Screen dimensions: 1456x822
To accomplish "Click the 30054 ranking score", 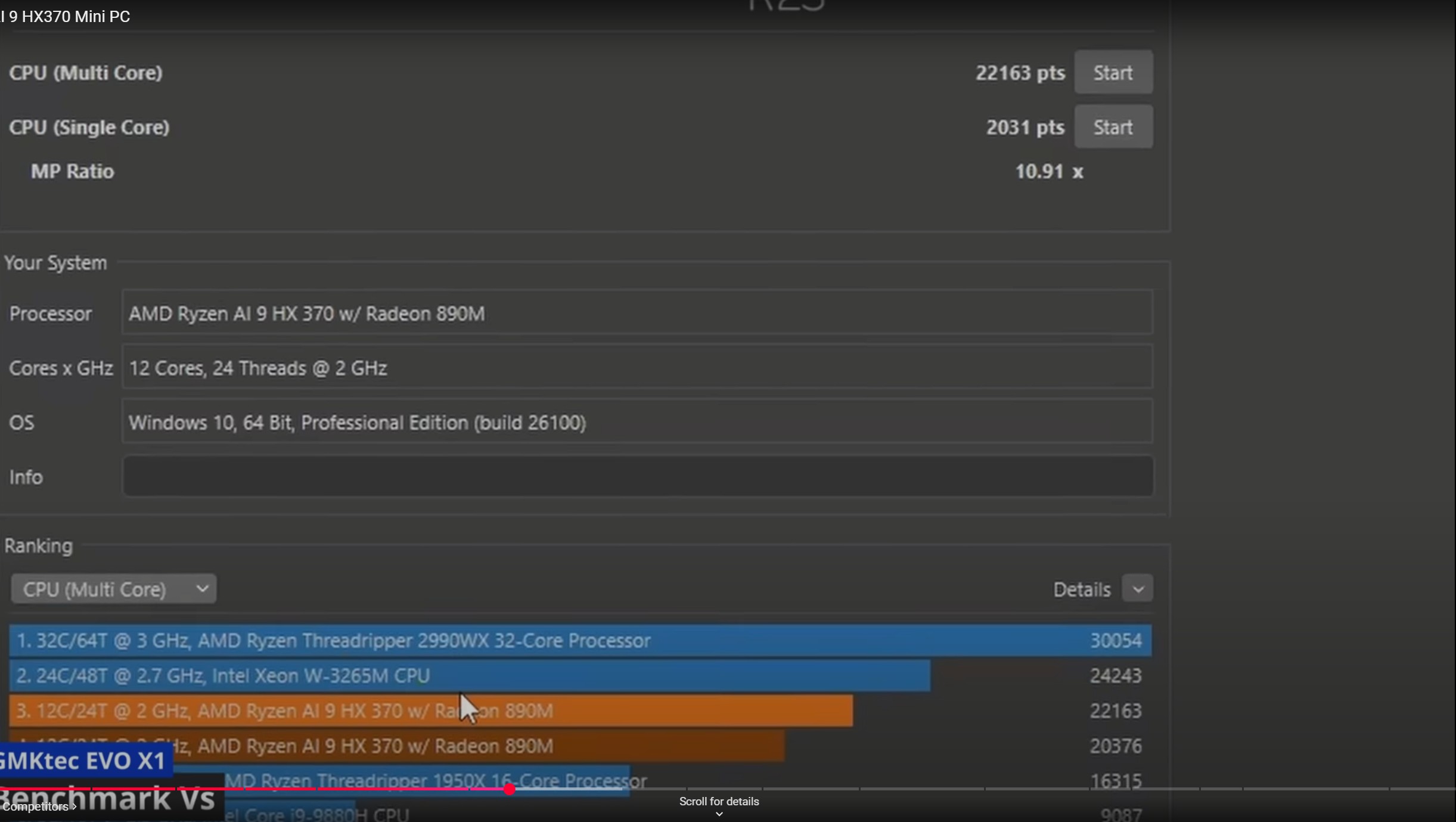I will (x=1116, y=640).
